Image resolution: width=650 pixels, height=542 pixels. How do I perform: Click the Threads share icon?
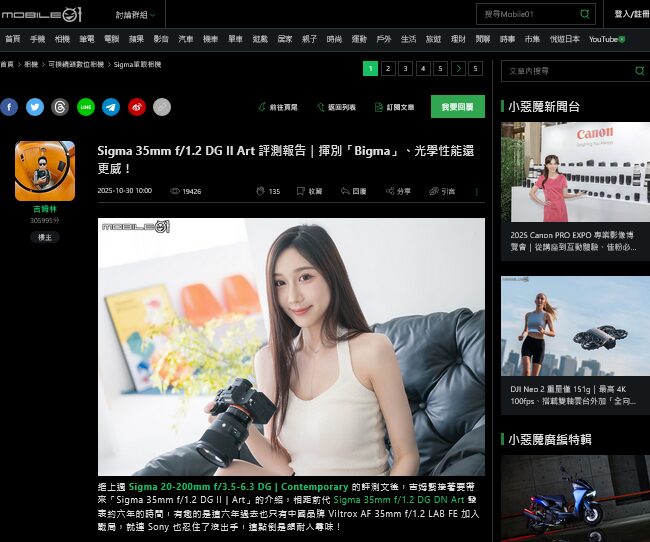pos(60,107)
